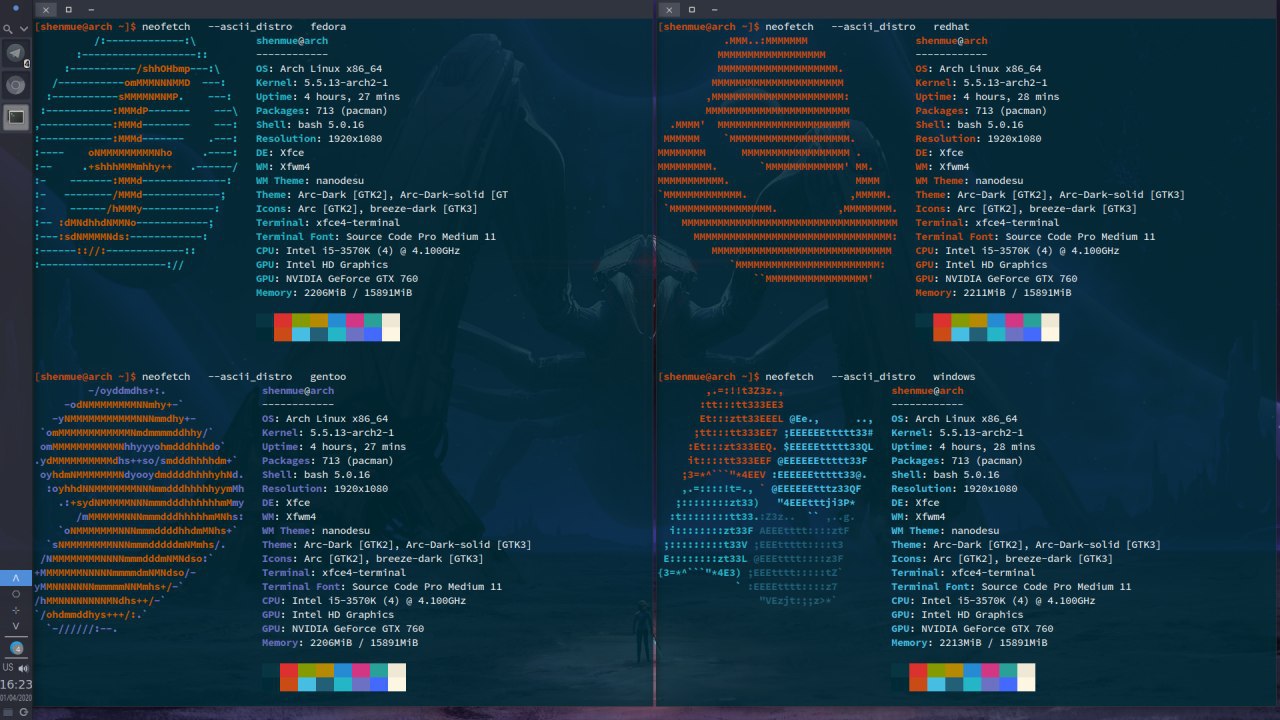Expand the panel's down-chevron menu
1280x720 pixels.
24,29
